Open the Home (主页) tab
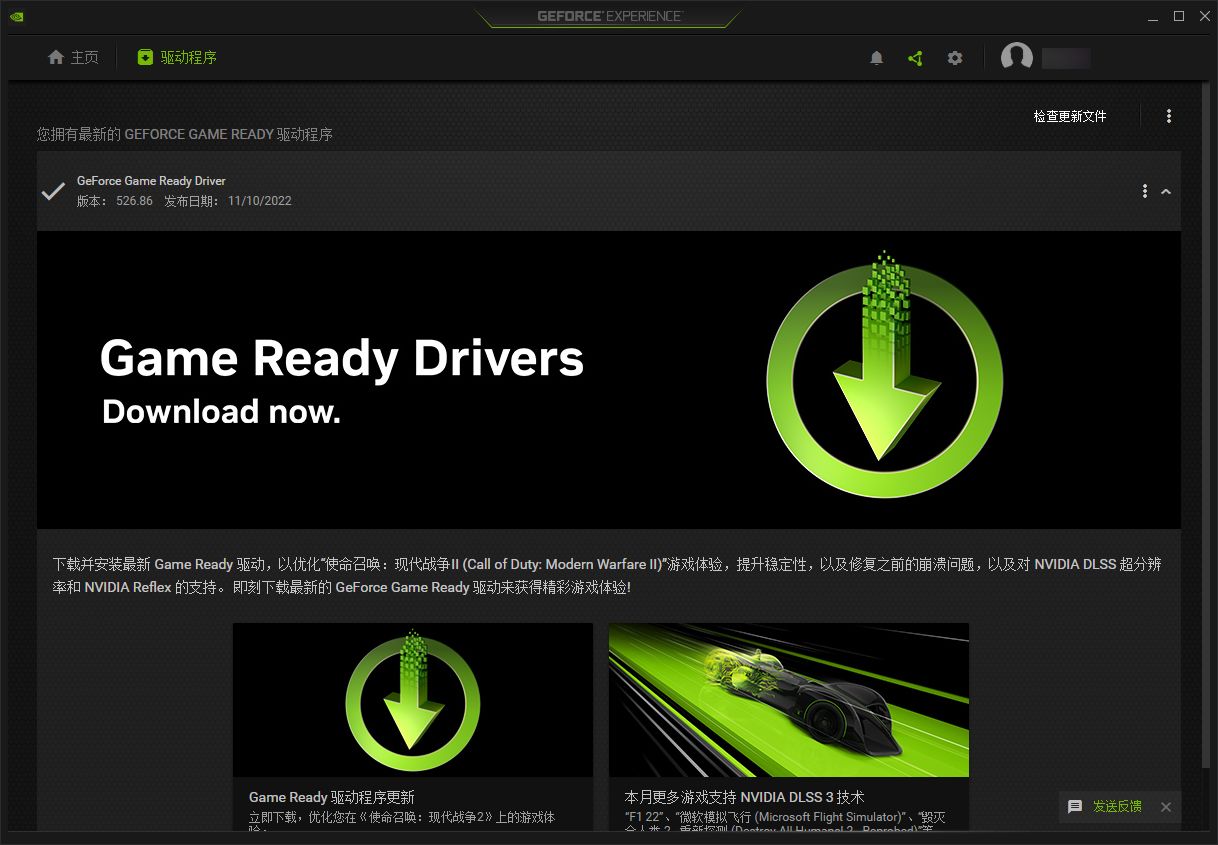Image resolution: width=1218 pixels, height=845 pixels. point(74,58)
